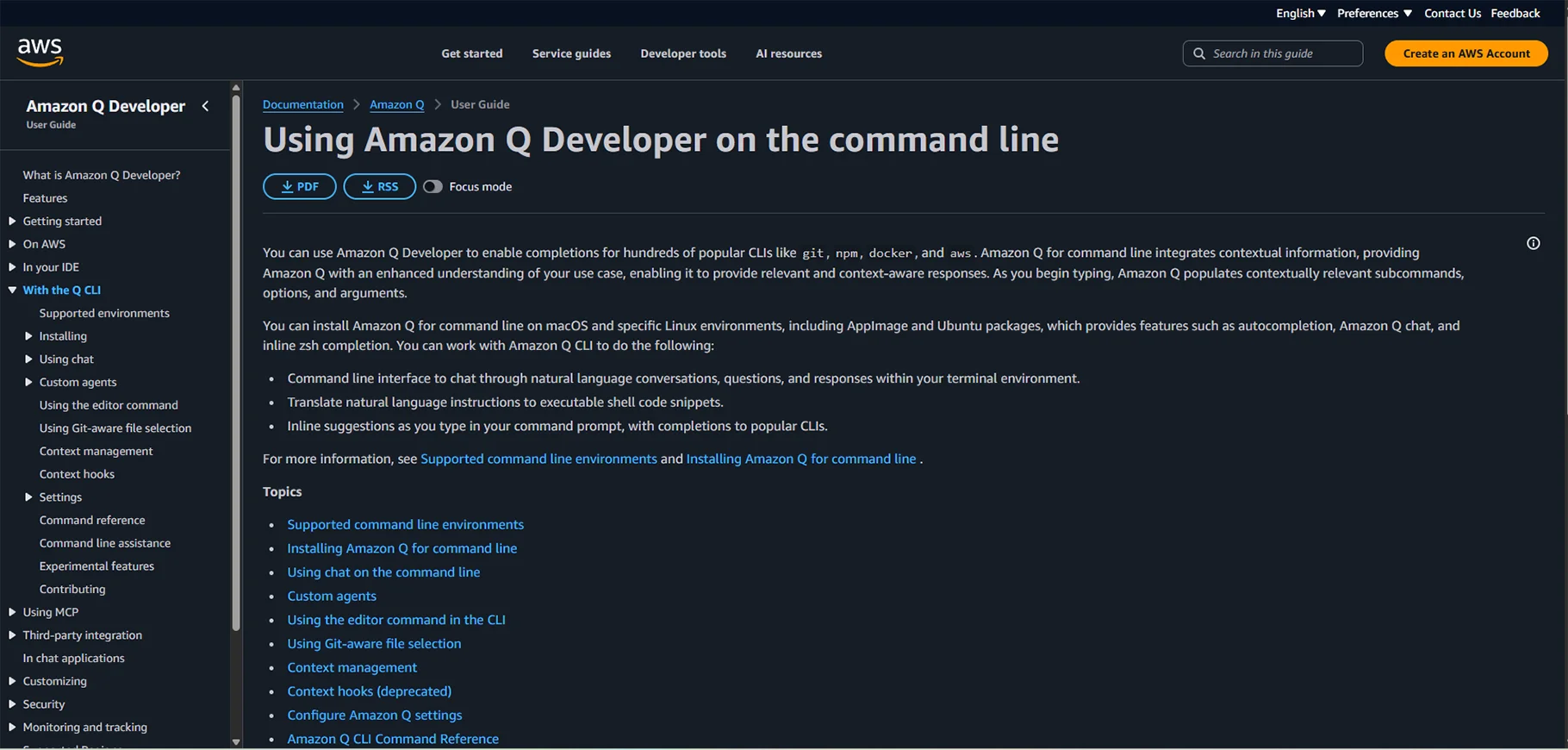Open Using Git-aware file selection in the sidebar
The height and width of the screenshot is (750, 1568).
(115, 428)
